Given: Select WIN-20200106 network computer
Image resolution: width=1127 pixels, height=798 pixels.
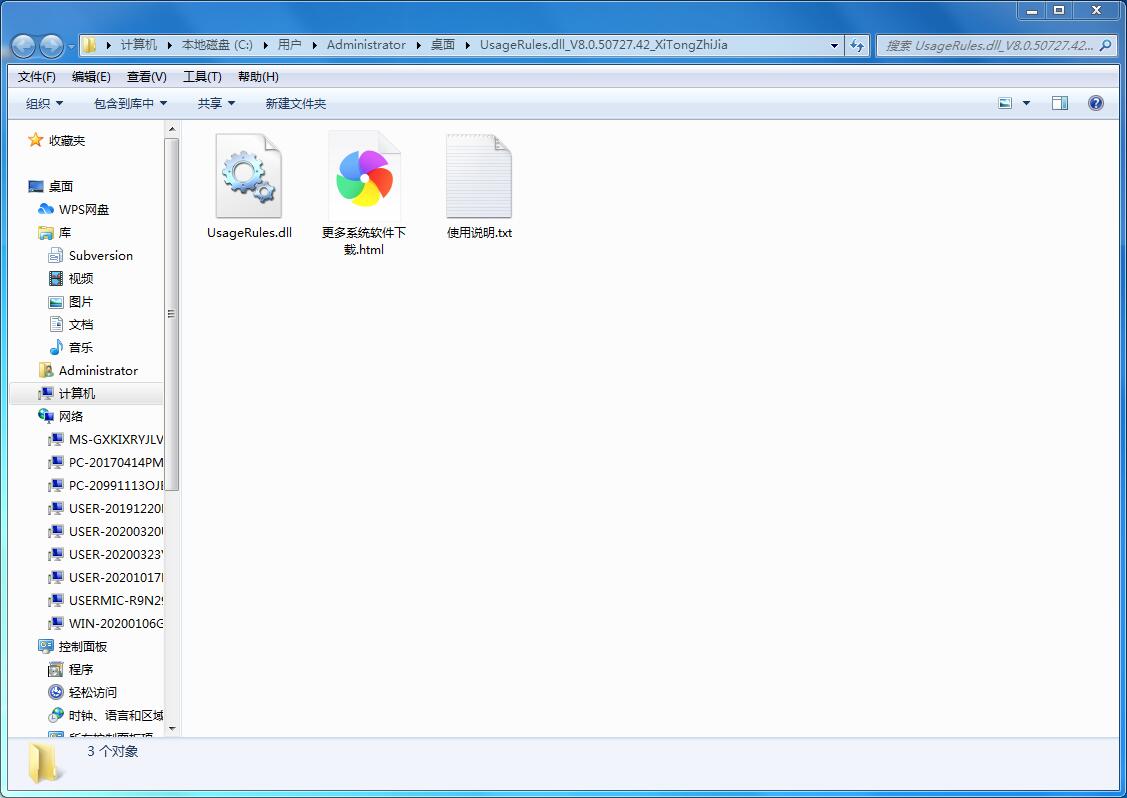Looking at the screenshot, I should [105, 623].
